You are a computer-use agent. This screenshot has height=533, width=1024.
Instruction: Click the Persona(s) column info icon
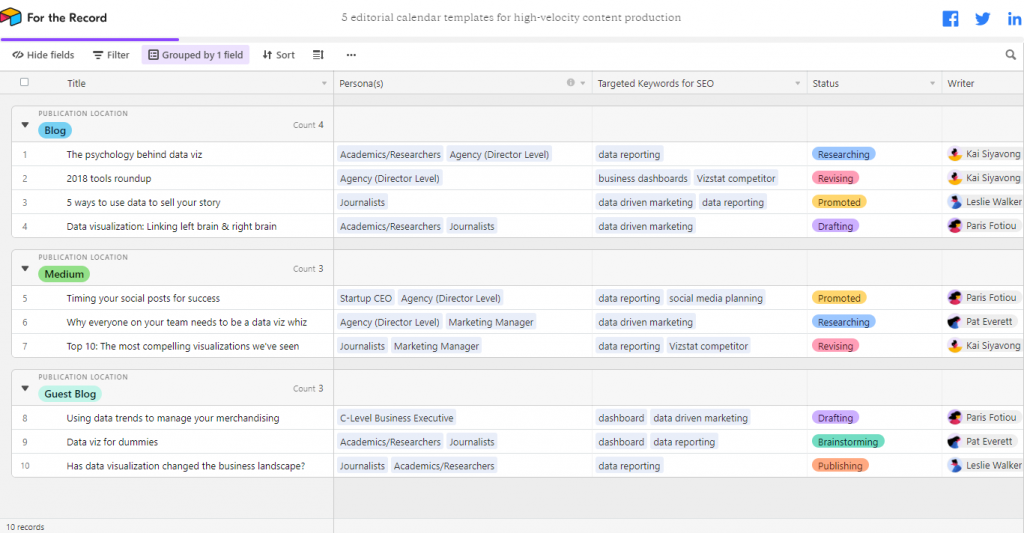point(571,83)
